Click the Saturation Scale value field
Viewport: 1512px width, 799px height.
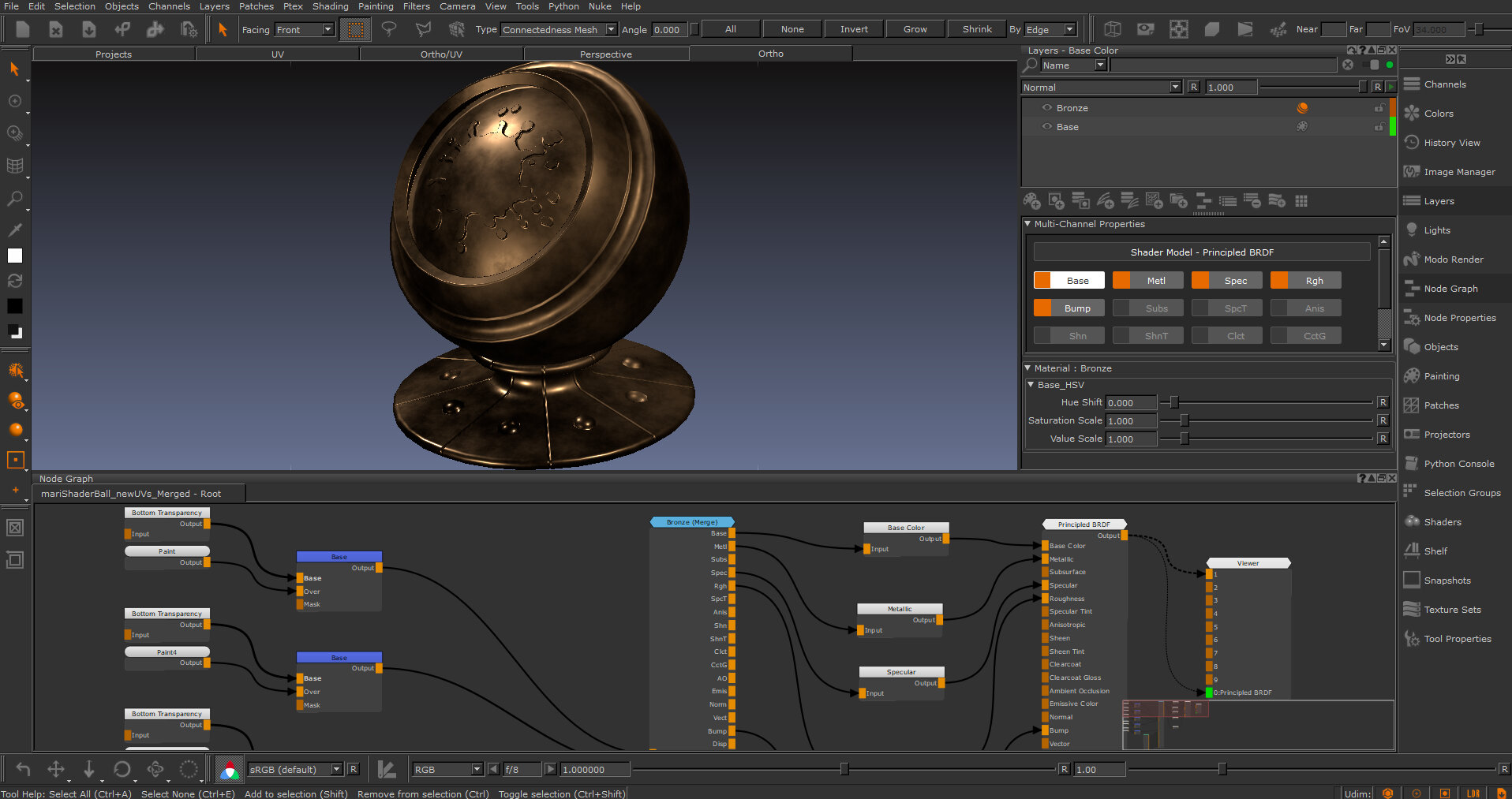1131,421
